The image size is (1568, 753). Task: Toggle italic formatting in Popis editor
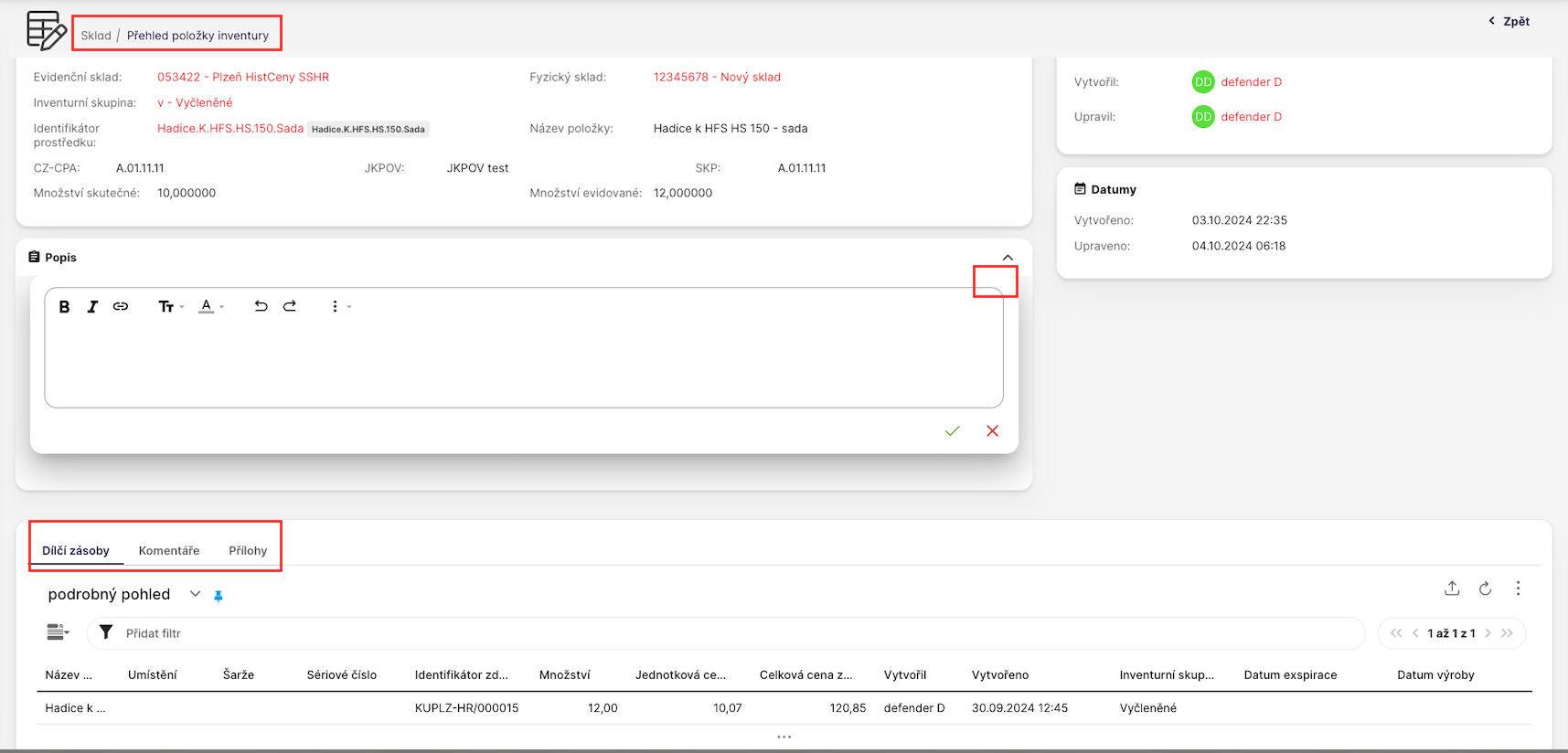tap(92, 307)
